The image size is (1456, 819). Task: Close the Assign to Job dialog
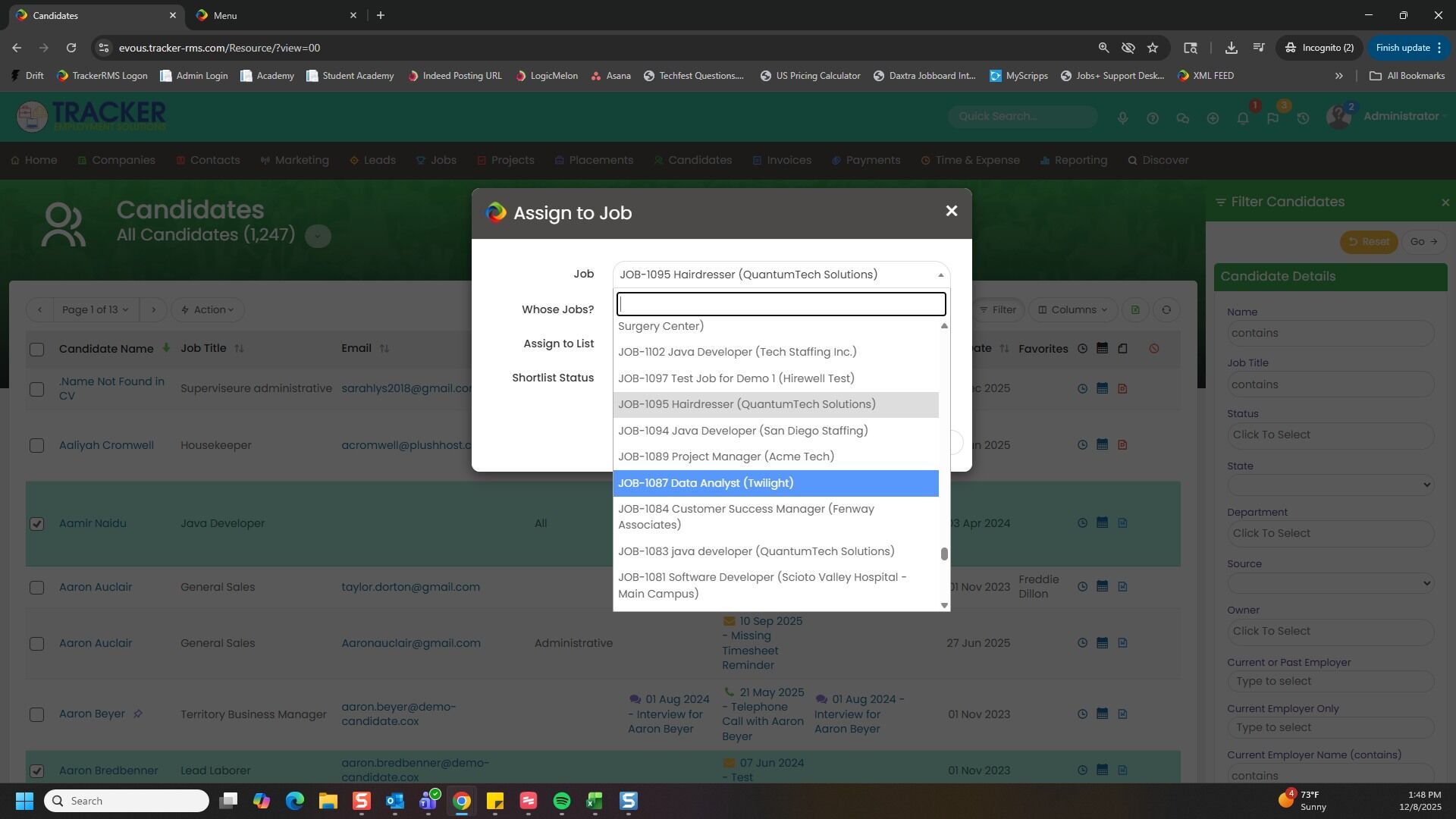(x=951, y=212)
